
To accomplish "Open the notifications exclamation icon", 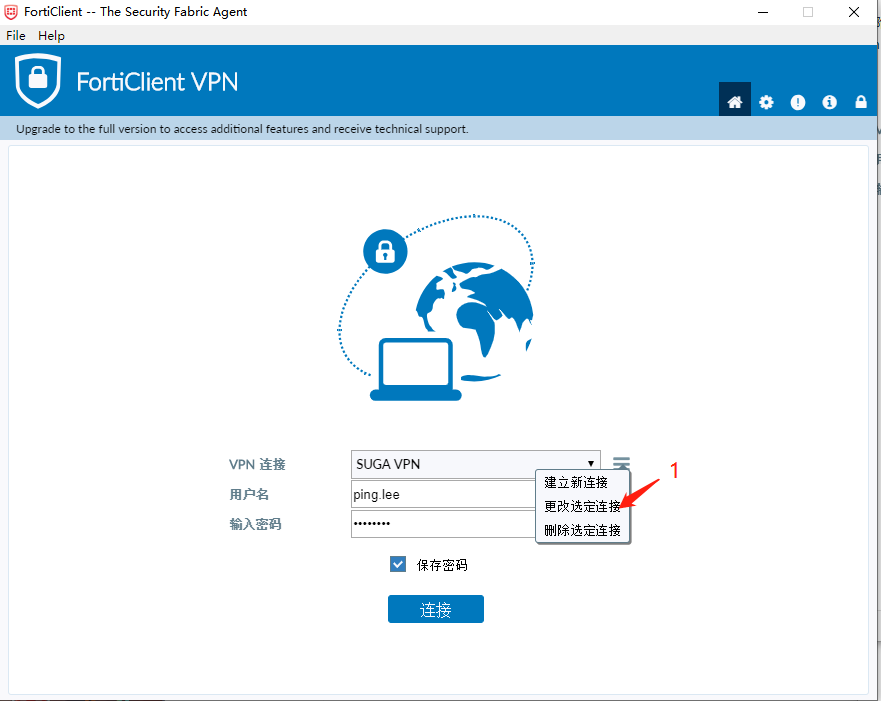I will pyautogui.click(x=797, y=102).
